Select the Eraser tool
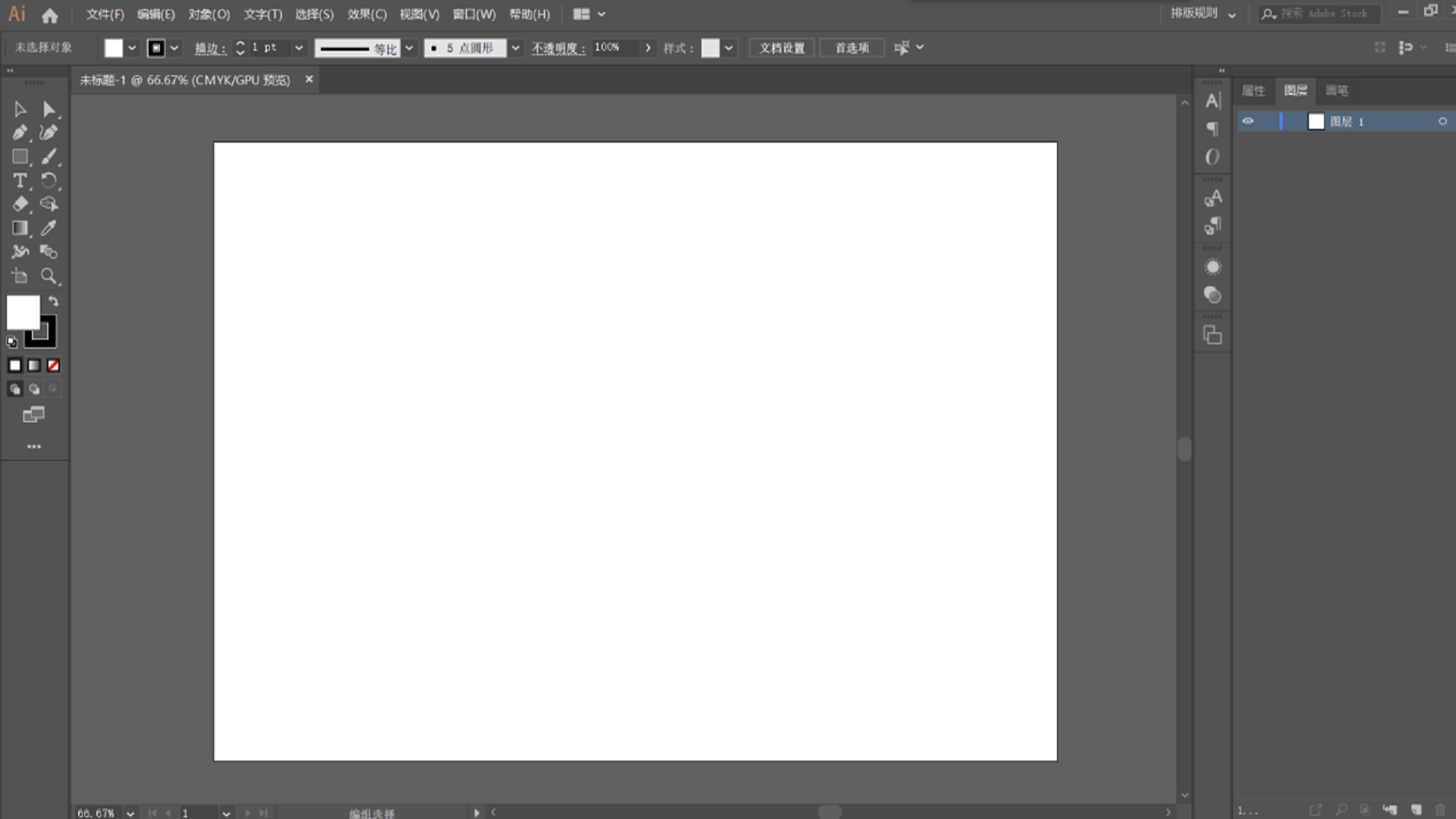The height and width of the screenshot is (819, 1456). [x=20, y=204]
